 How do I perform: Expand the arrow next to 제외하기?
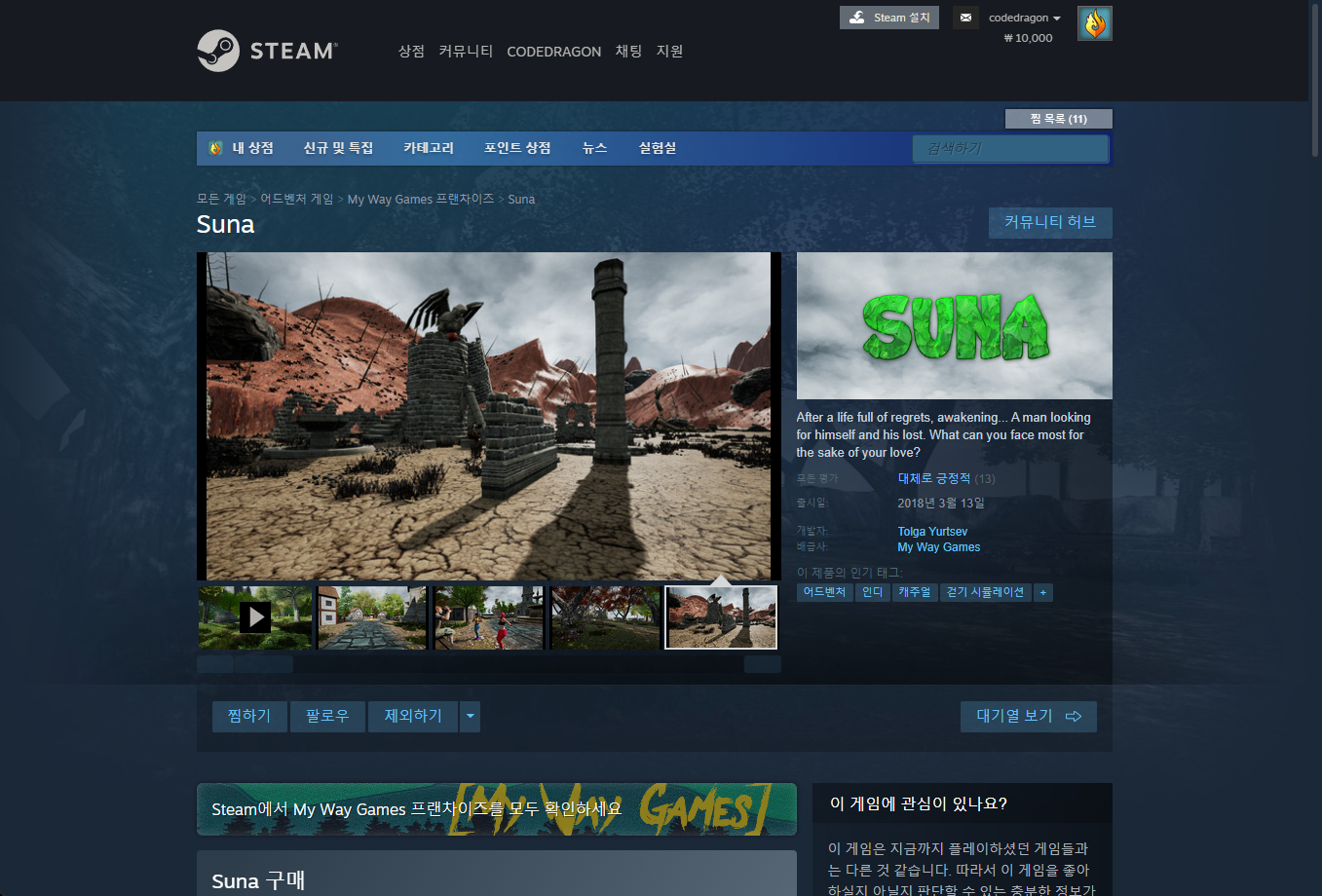[x=471, y=716]
